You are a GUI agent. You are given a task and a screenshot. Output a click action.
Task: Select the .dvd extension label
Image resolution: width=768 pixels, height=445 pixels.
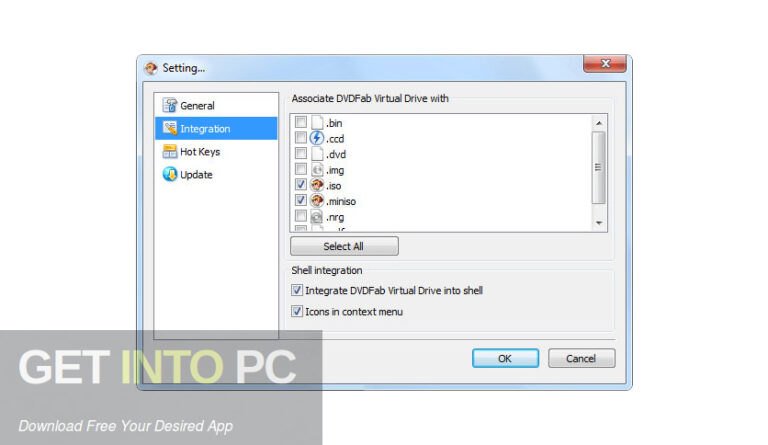pos(336,154)
